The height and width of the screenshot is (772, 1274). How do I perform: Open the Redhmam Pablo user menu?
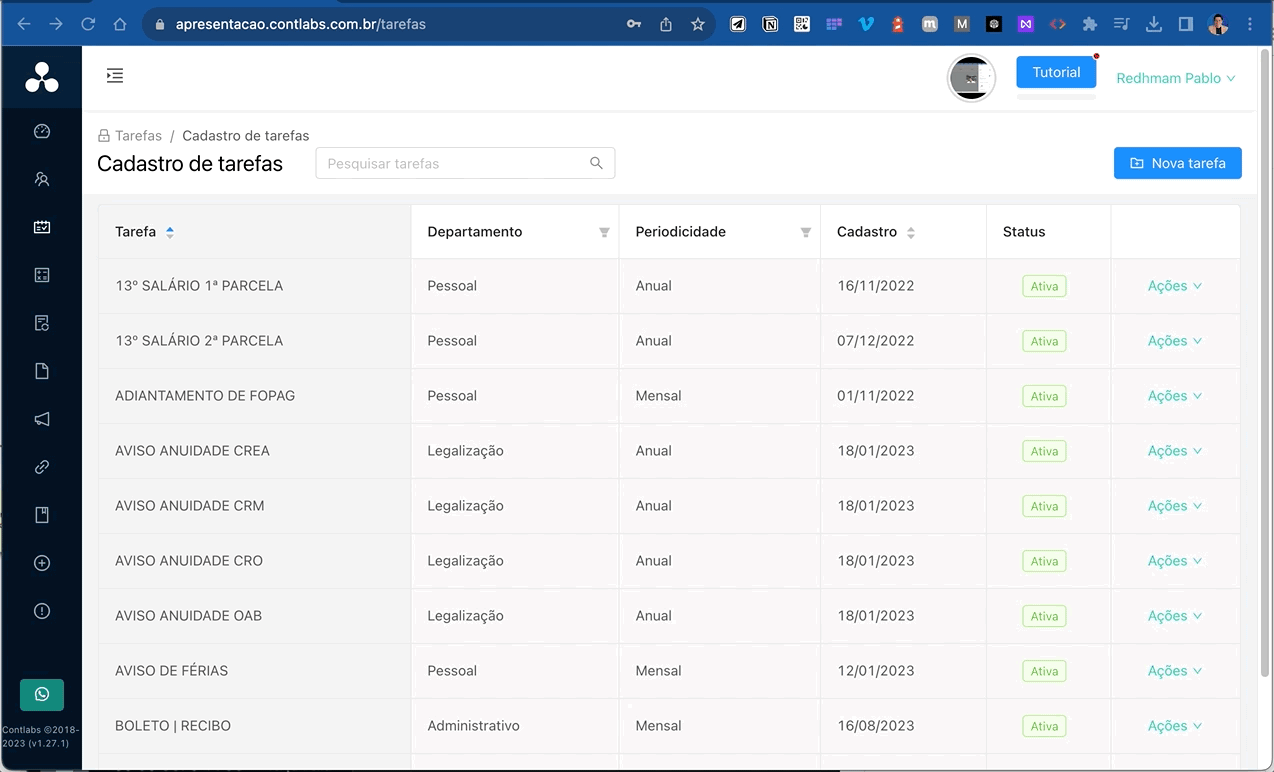pos(1175,78)
